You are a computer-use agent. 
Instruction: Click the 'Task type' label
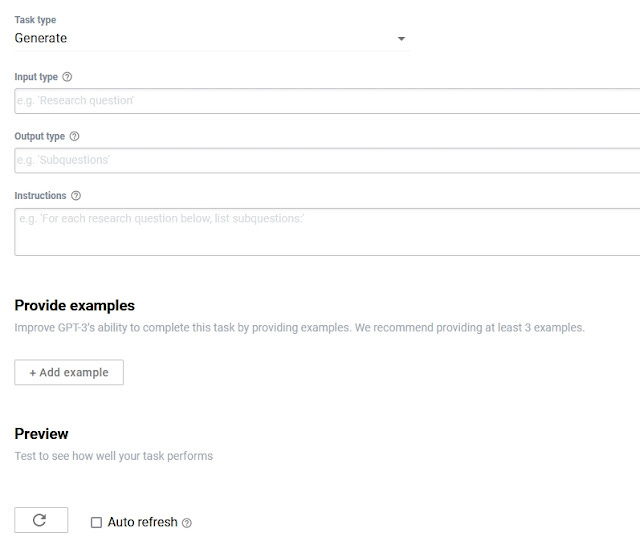(x=35, y=20)
